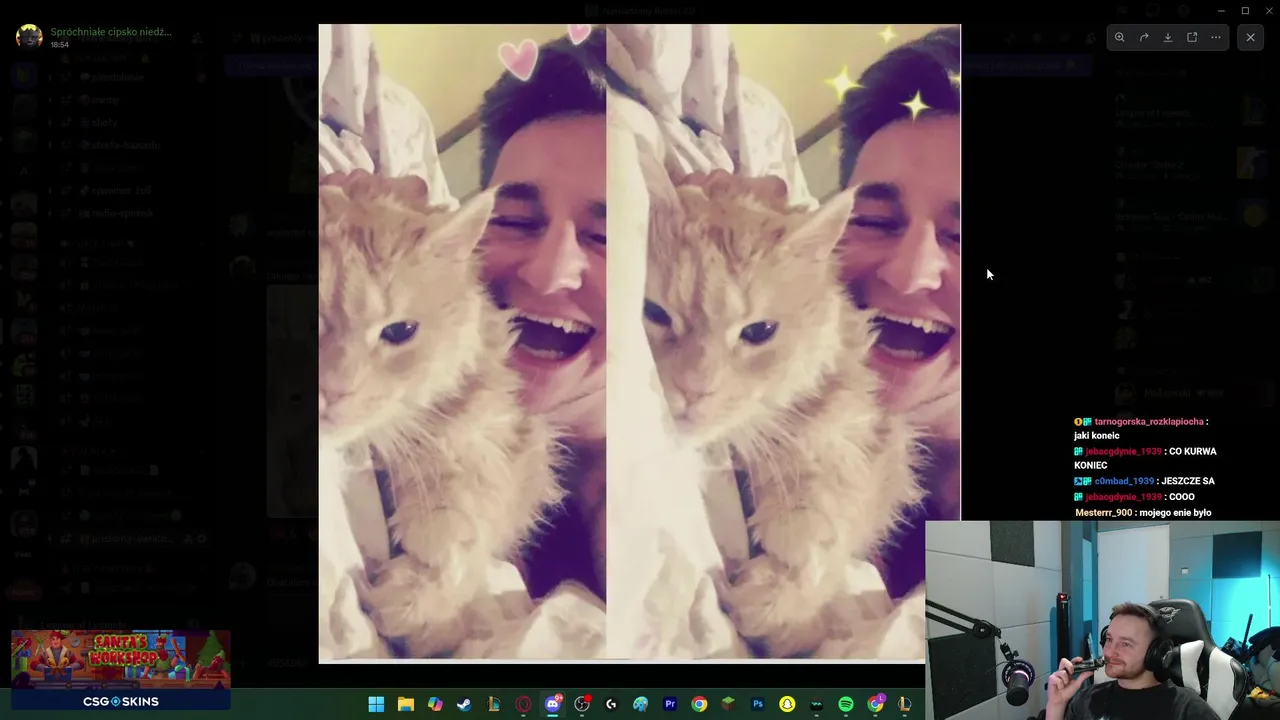
Task: Open OBS Studio from the taskbar
Action: tap(582, 704)
